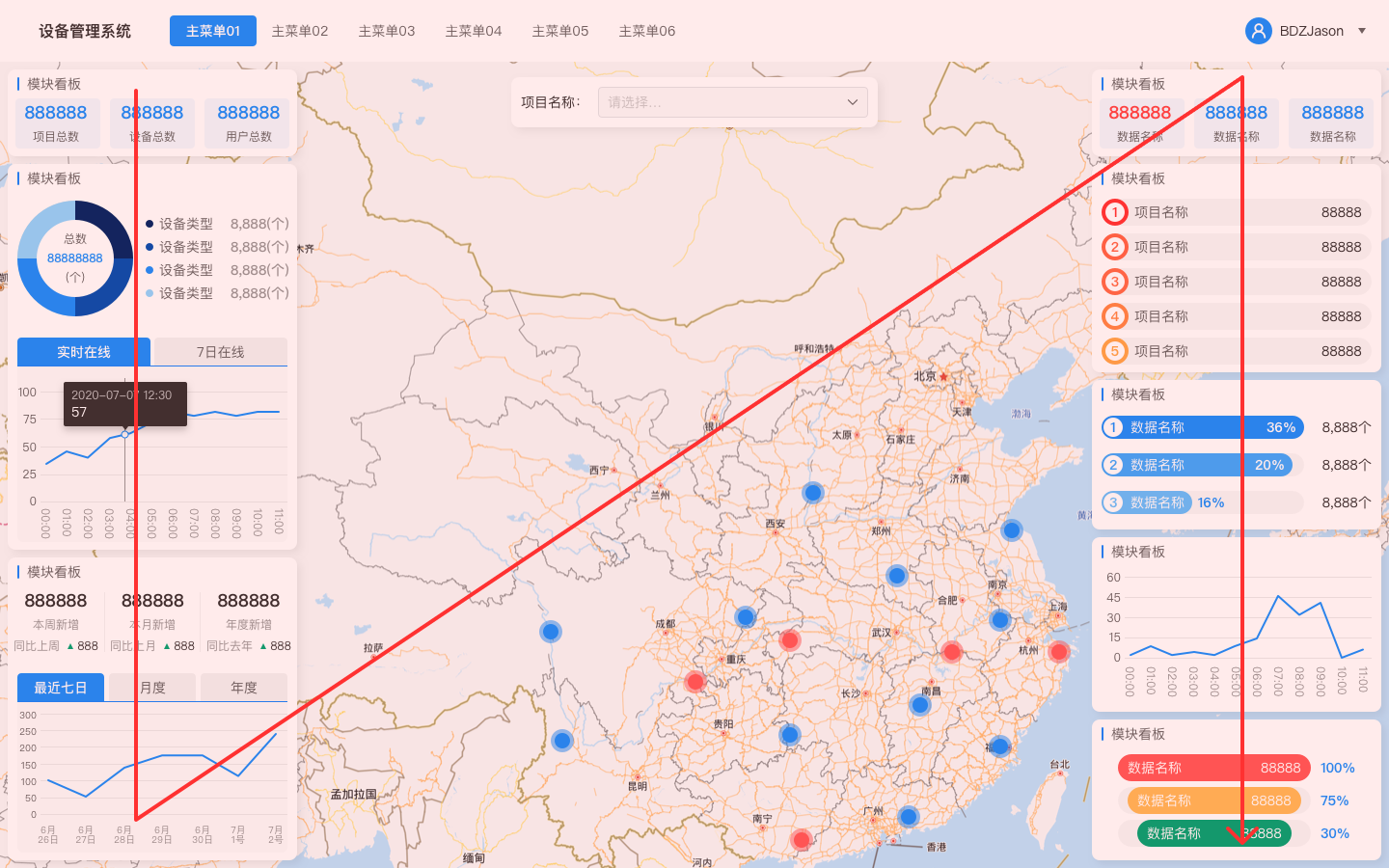The height and width of the screenshot is (868, 1389).
Task: Click the blue marker near 广州
Action: (x=909, y=817)
